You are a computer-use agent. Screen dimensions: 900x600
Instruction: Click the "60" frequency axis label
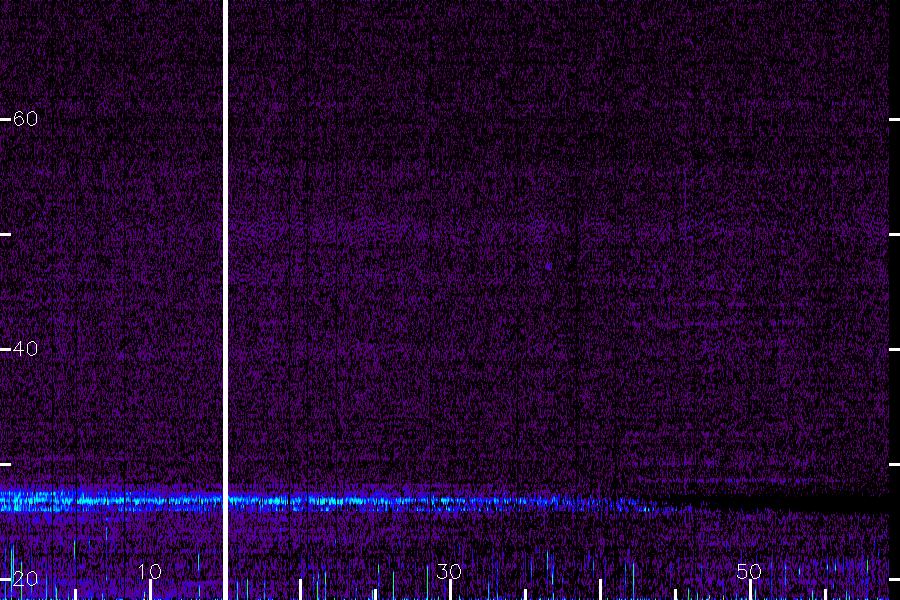tap(25, 119)
